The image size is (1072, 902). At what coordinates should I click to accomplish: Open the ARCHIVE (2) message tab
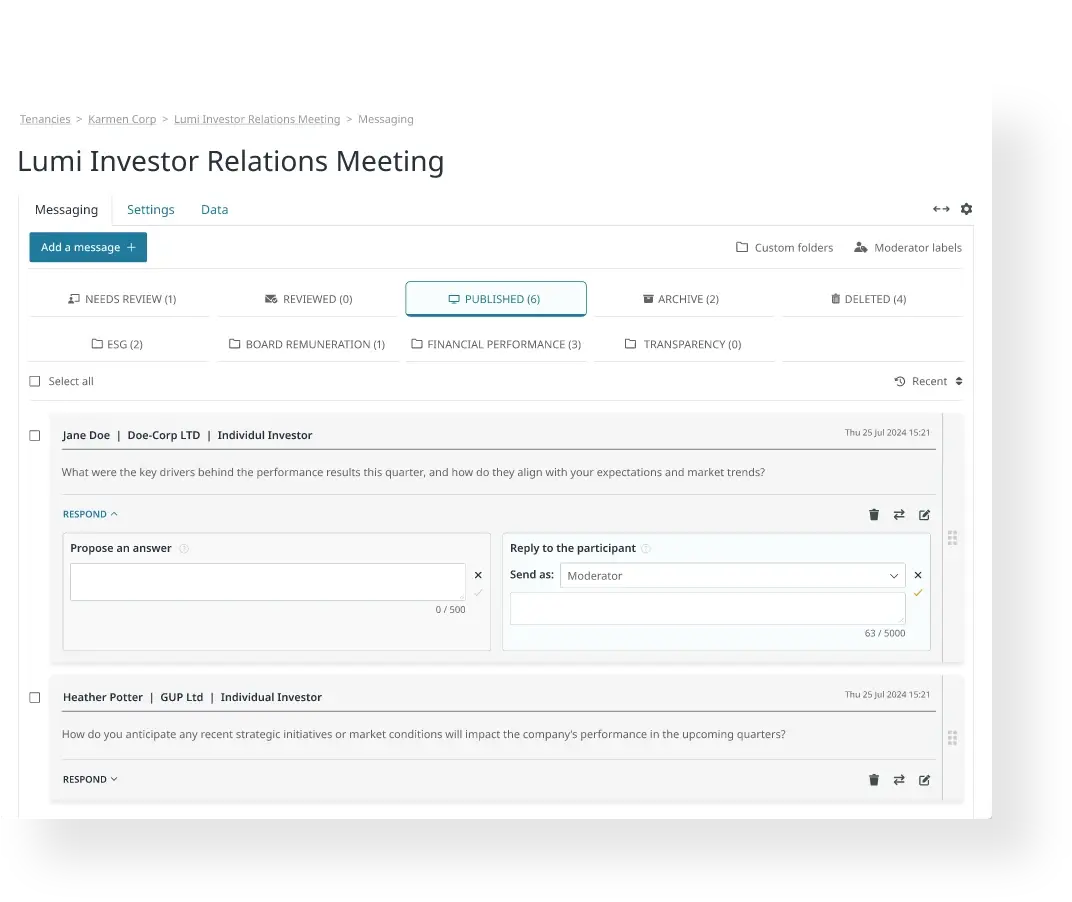pyautogui.click(x=681, y=298)
